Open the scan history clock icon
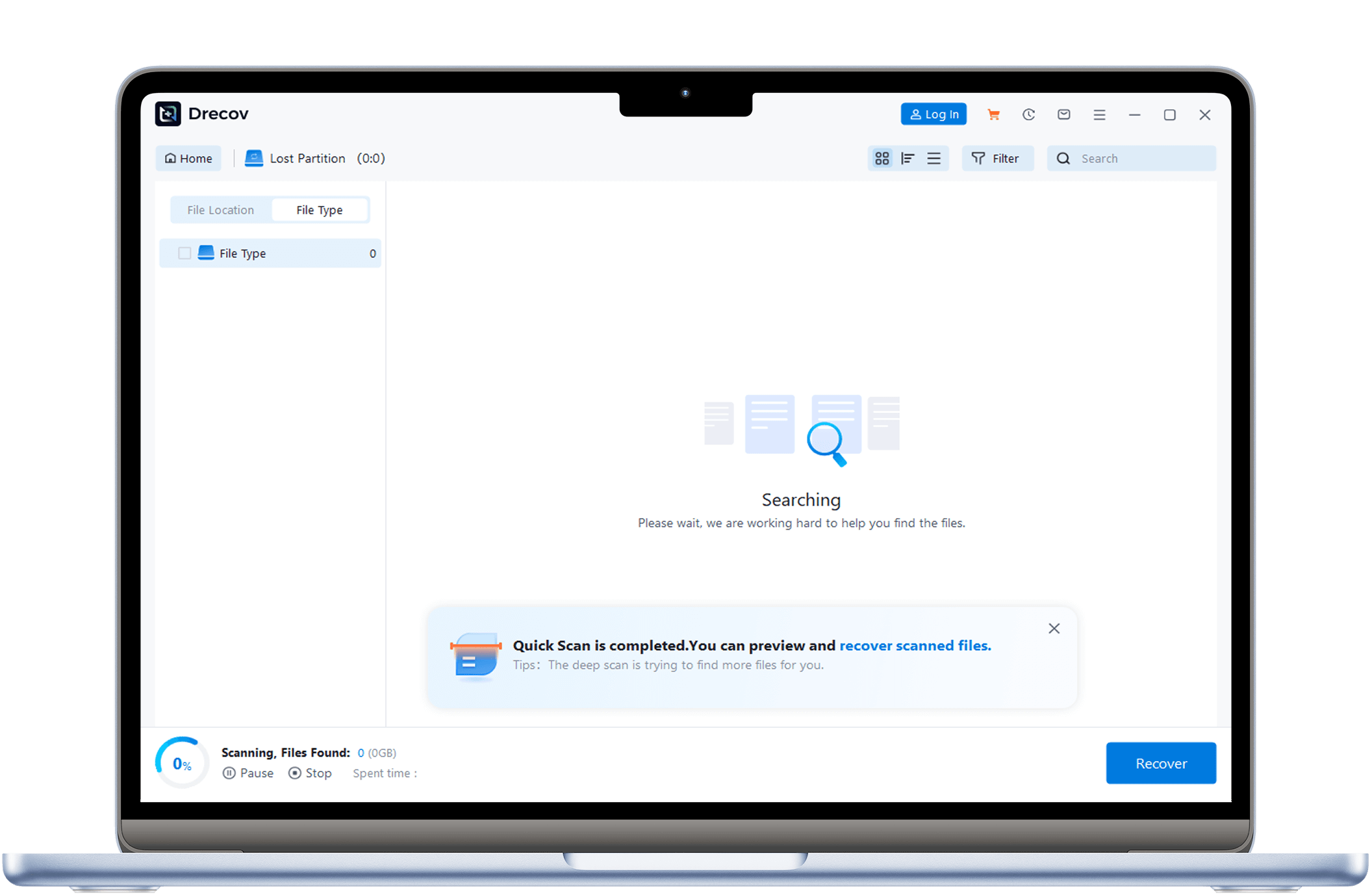Viewport: 1372px width, 895px height. coord(1028,114)
